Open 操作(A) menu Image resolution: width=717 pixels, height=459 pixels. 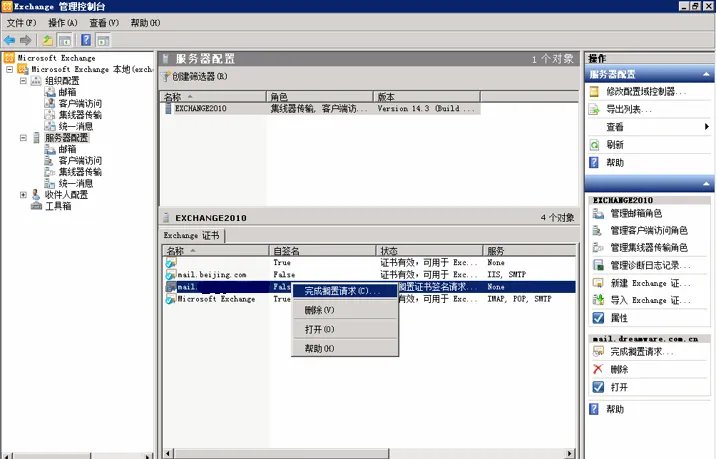(63, 23)
